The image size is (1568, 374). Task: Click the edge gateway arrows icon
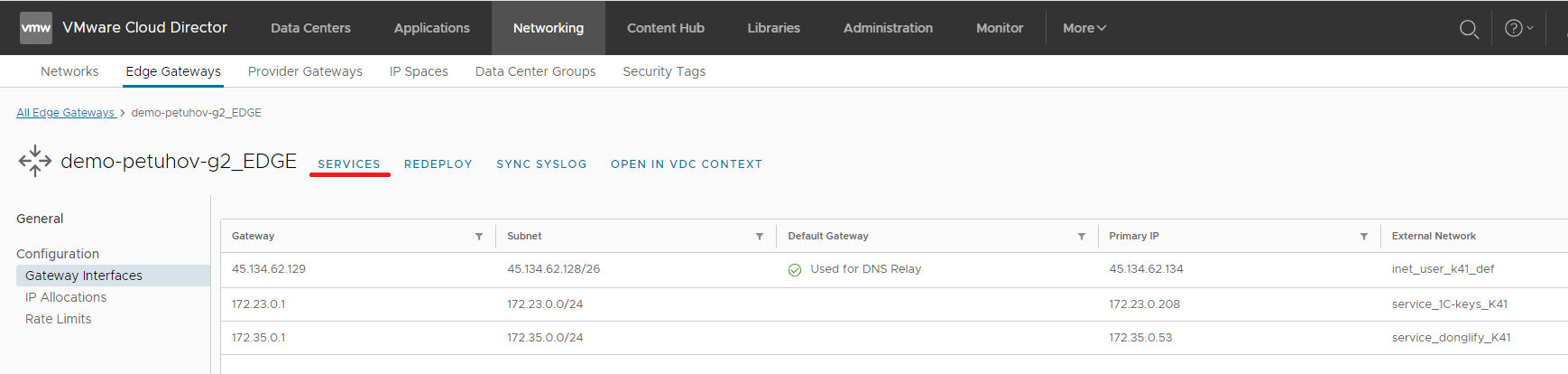35,162
